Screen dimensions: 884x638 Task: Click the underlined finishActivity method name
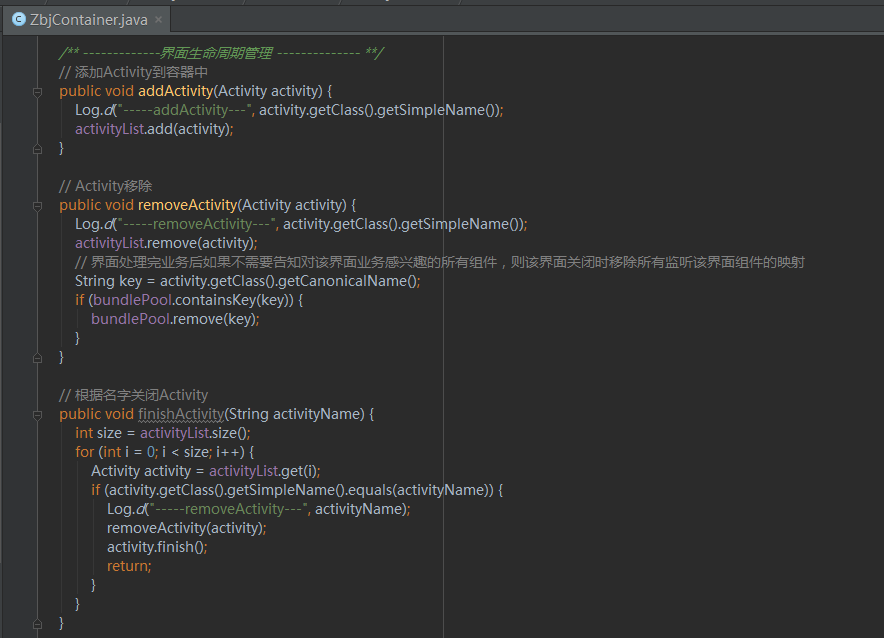coord(181,414)
